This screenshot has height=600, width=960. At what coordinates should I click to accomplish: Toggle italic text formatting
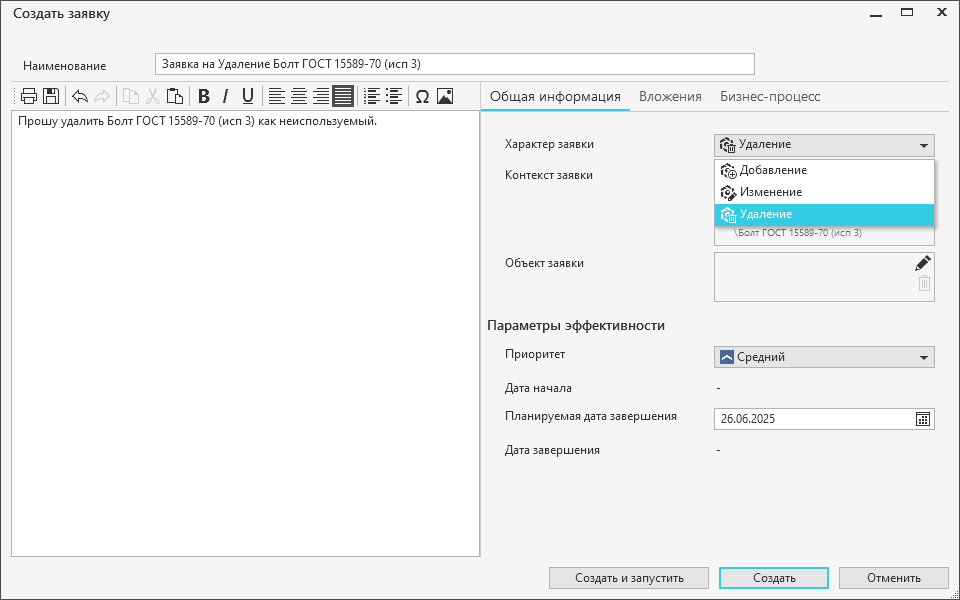click(226, 97)
